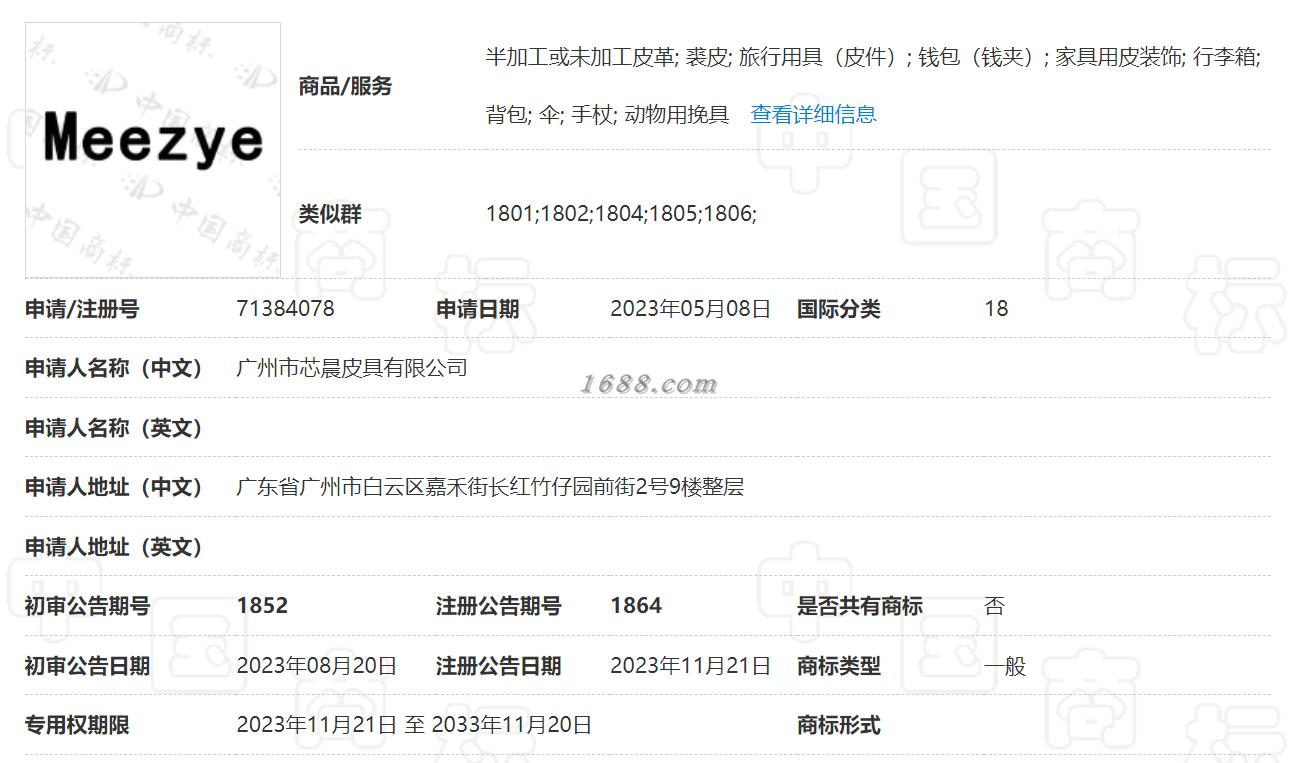Select the 申请人名称（中文） label
Image resolution: width=1297 pixels, height=763 pixels.
pyautogui.click(x=114, y=368)
